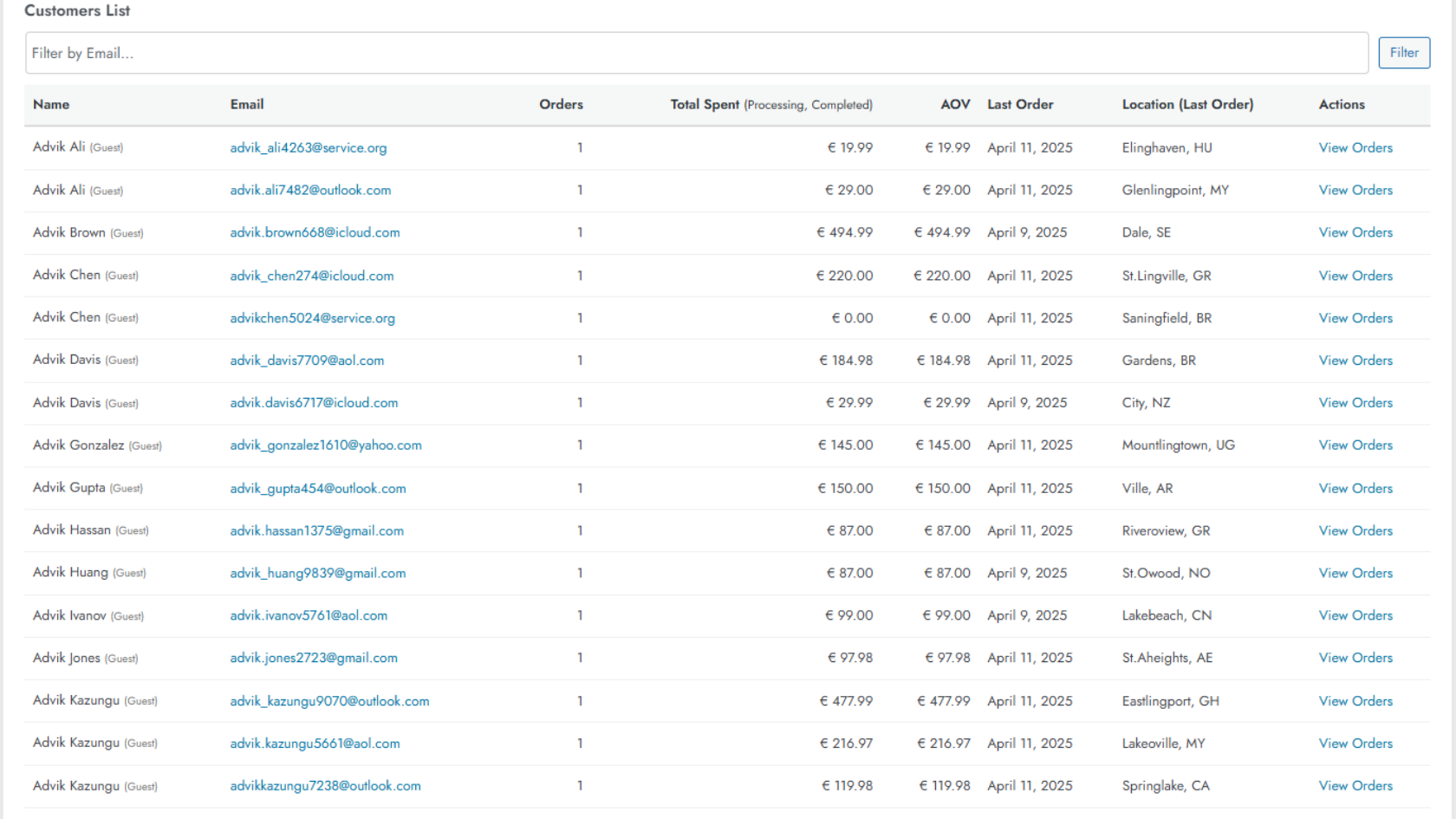Click the Last Order column header
Screen dimensions: 1456x819
1020,105
